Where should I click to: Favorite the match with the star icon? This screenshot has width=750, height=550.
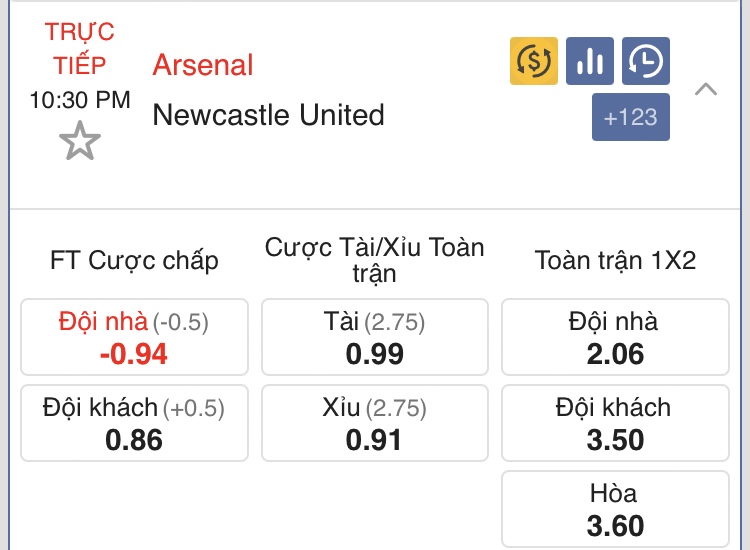pyautogui.click(x=80, y=141)
